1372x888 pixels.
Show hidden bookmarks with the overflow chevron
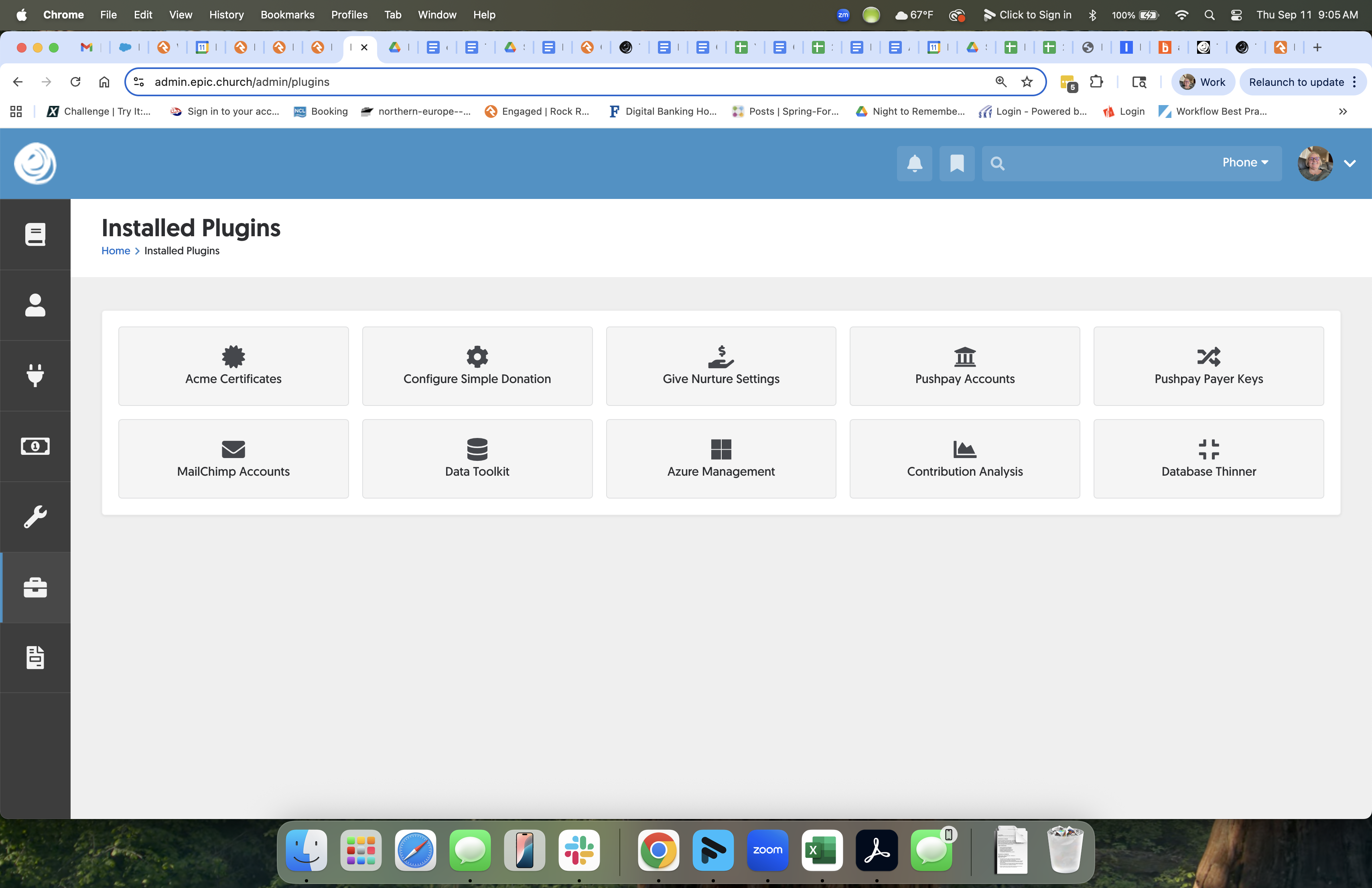[x=1343, y=111]
